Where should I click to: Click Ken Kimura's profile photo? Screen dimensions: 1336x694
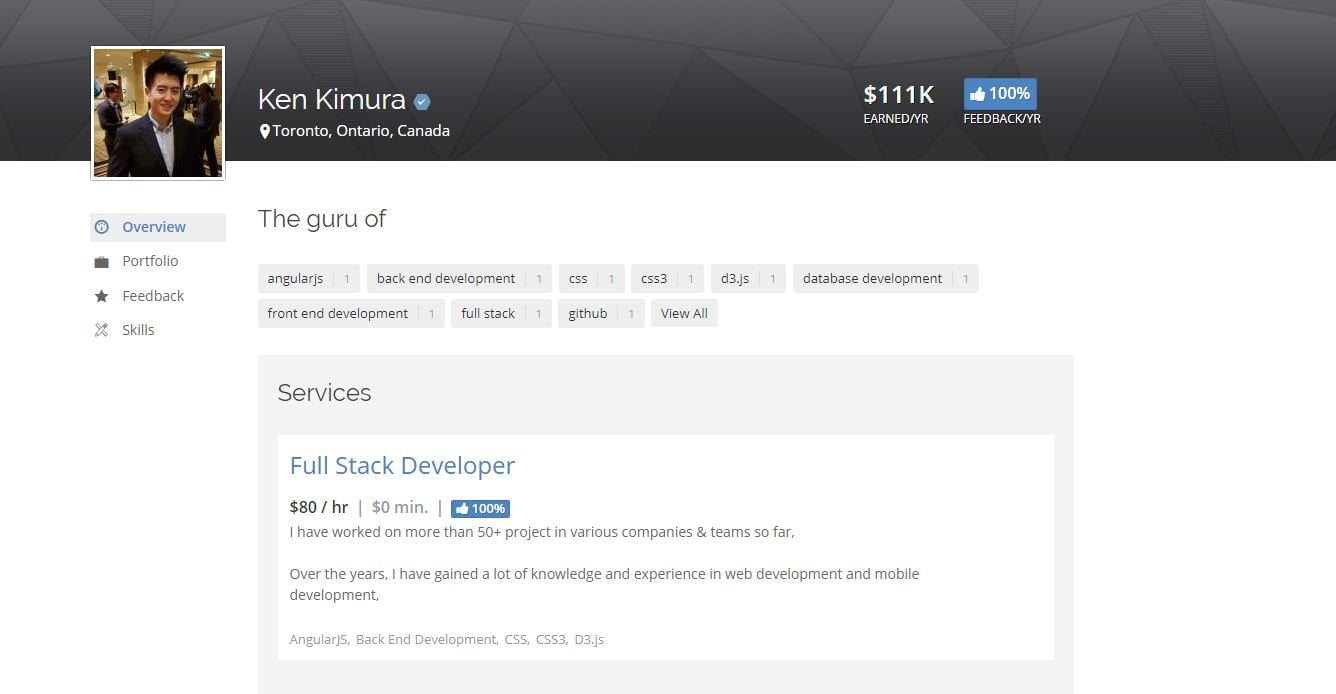158,114
